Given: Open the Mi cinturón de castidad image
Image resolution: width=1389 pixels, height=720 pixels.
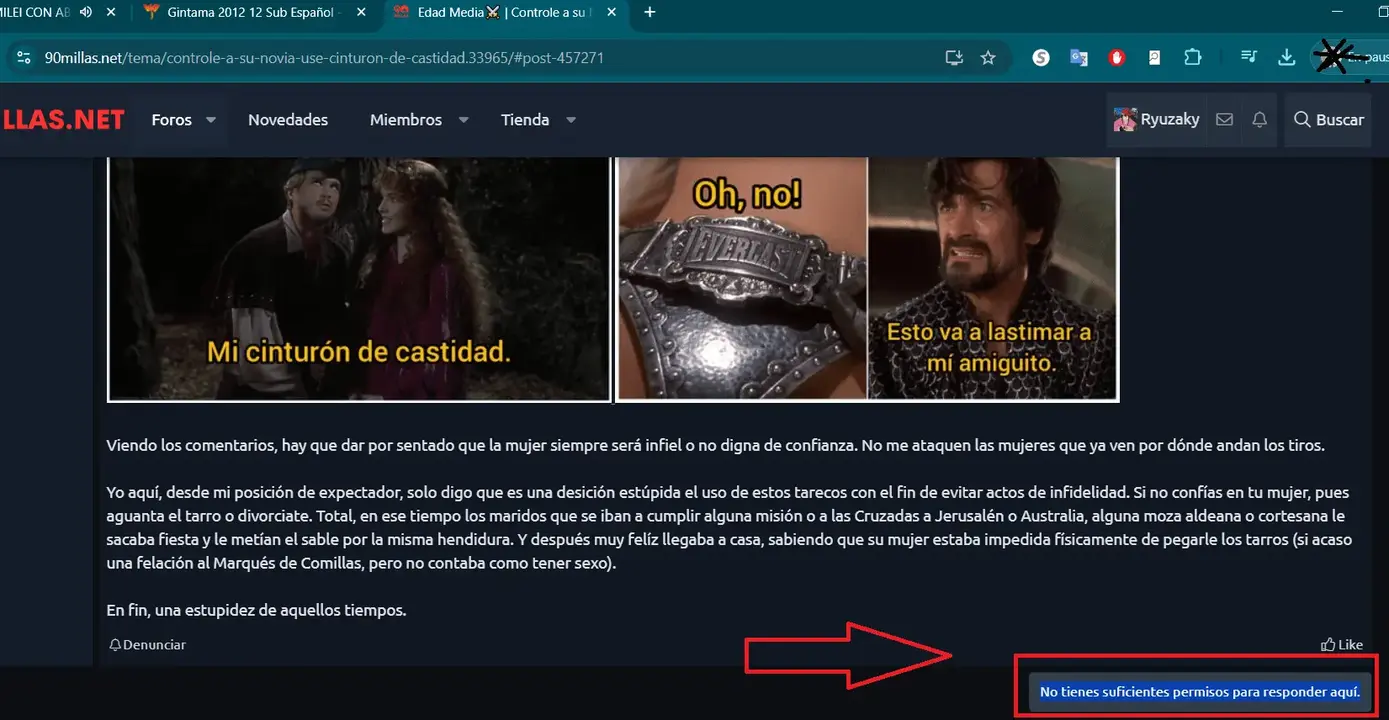Looking at the screenshot, I should pyautogui.click(x=359, y=279).
